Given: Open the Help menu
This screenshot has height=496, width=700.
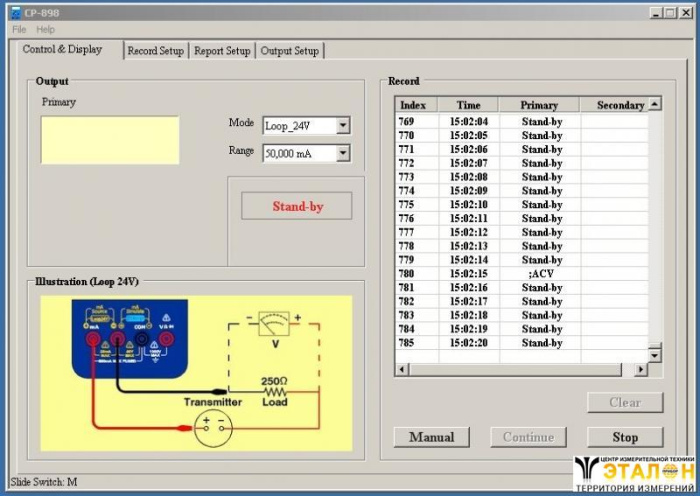Looking at the screenshot, I should [46, 30].
